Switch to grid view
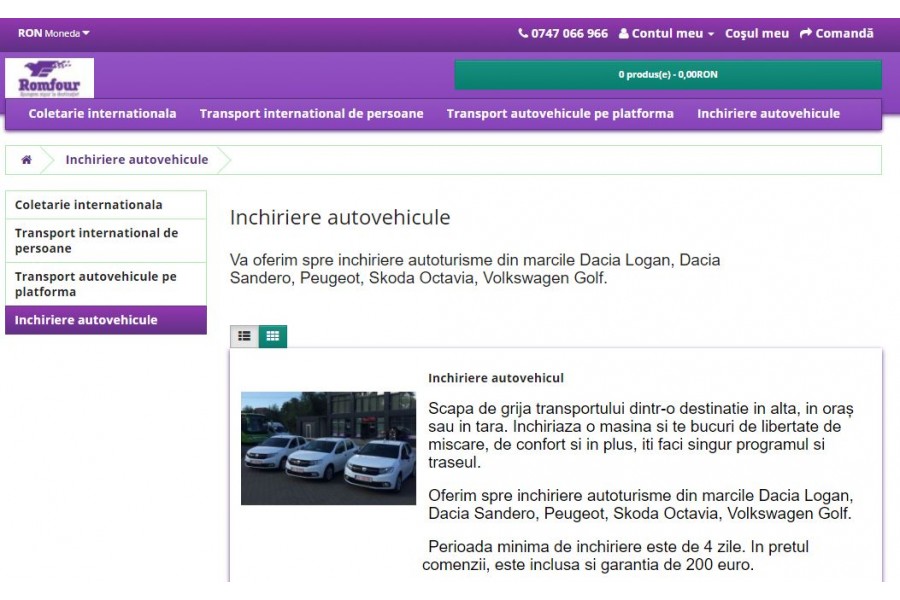The height and width of the screenshot is (600, 900). tap(273, 336)
